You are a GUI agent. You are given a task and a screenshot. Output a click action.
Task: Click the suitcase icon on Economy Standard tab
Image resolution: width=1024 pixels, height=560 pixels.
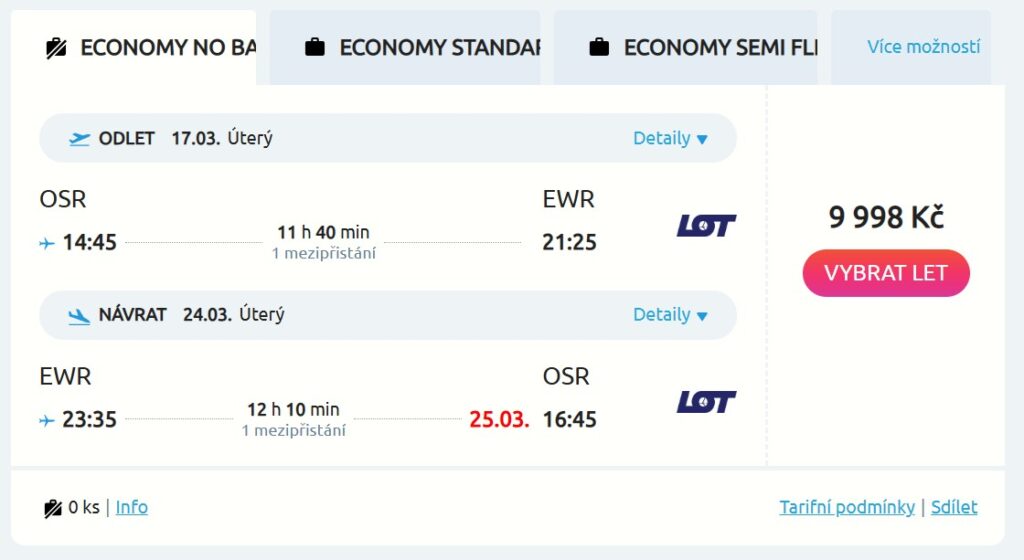(315, 47)
